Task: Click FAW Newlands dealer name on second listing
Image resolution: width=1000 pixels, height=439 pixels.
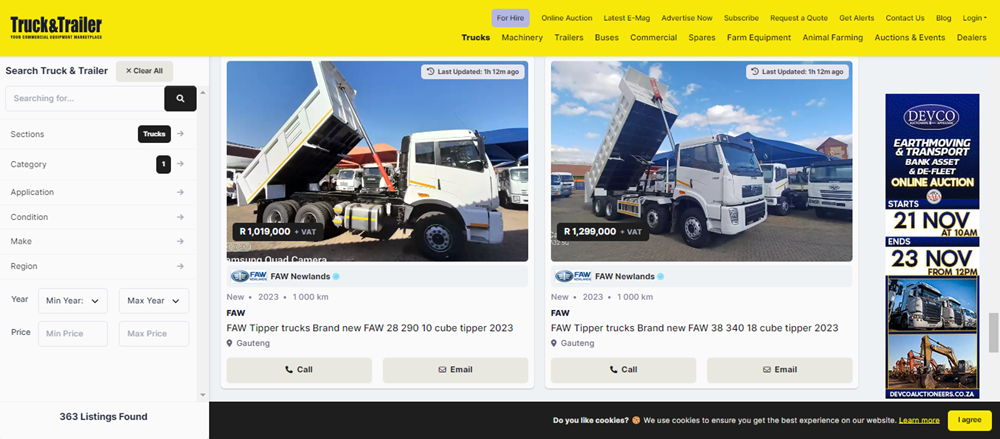Action: click(x=625, y=276)
